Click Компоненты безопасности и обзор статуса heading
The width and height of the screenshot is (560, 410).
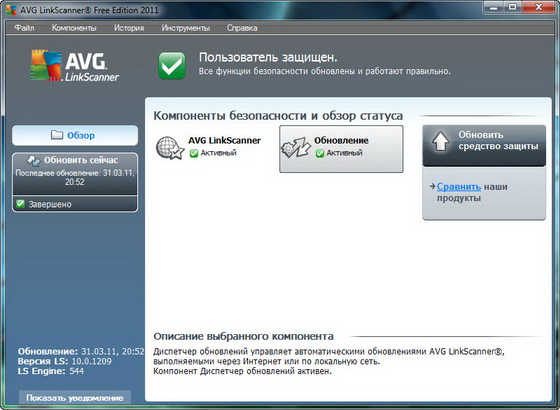coord(278,116)
